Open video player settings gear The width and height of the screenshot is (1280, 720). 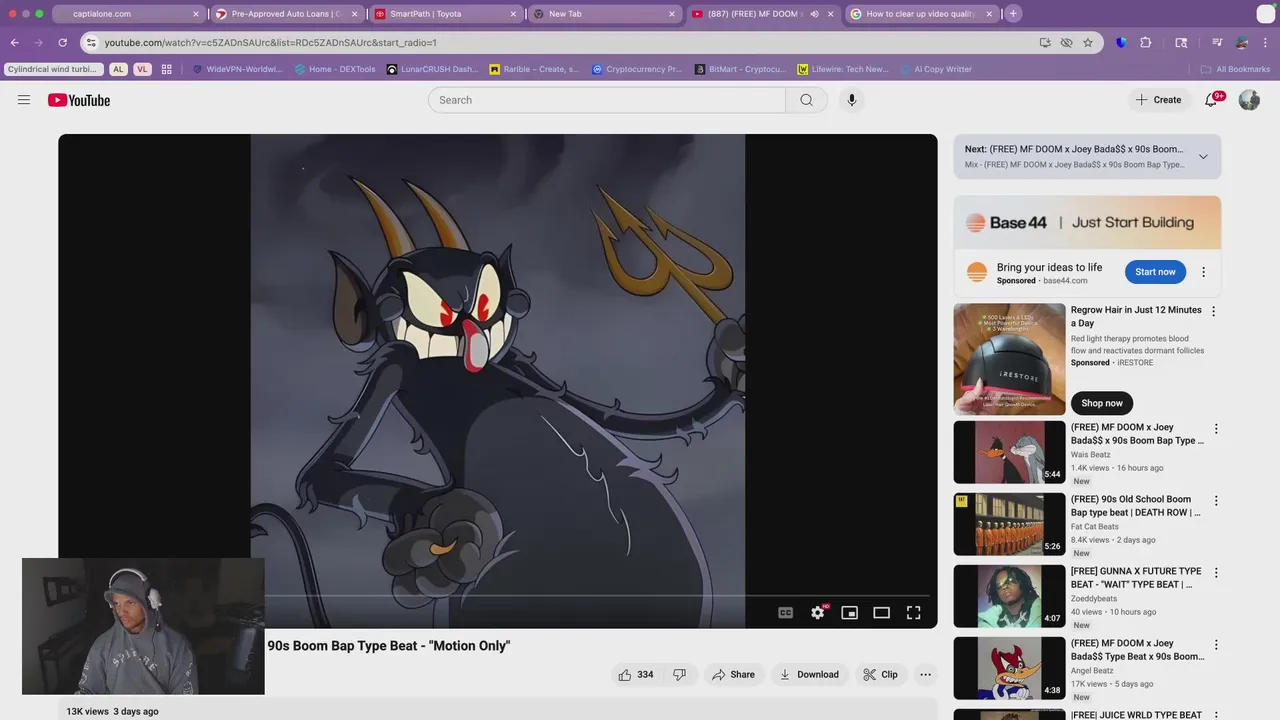click(818, 613)
